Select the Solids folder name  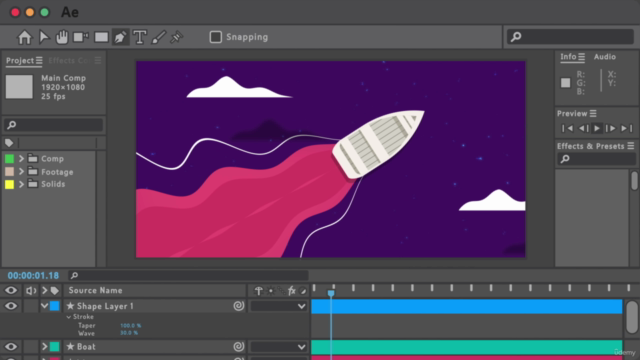click(53, 184)
